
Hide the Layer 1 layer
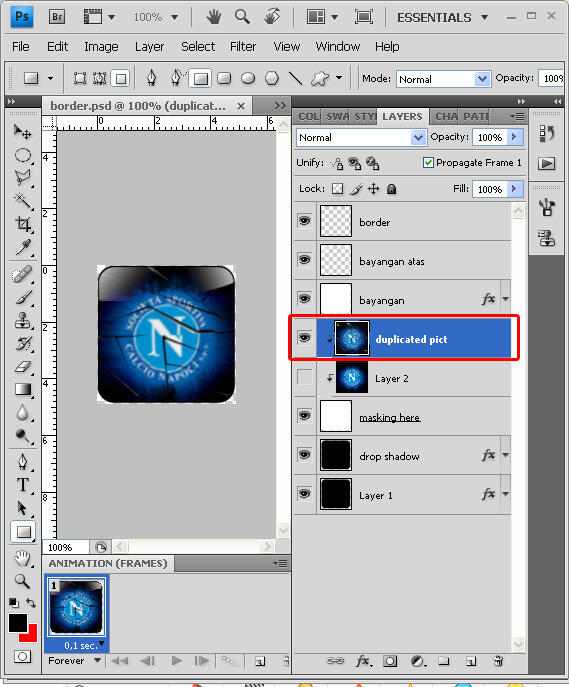(x=304, y=494)
